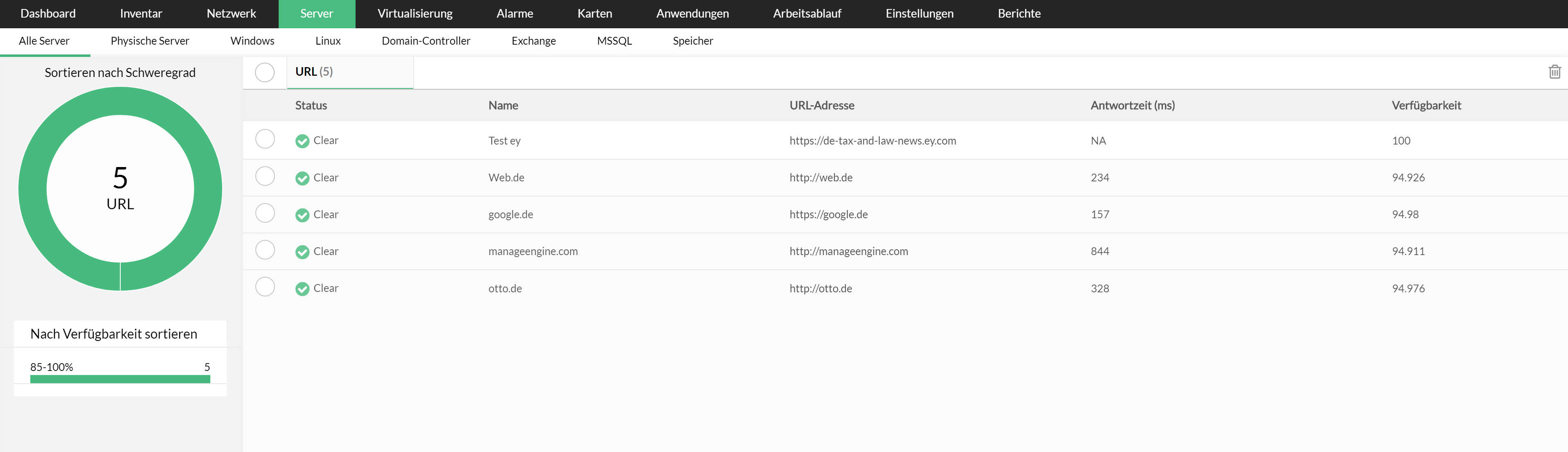Select the otto.de row checkbox

(x=265, y=287)
